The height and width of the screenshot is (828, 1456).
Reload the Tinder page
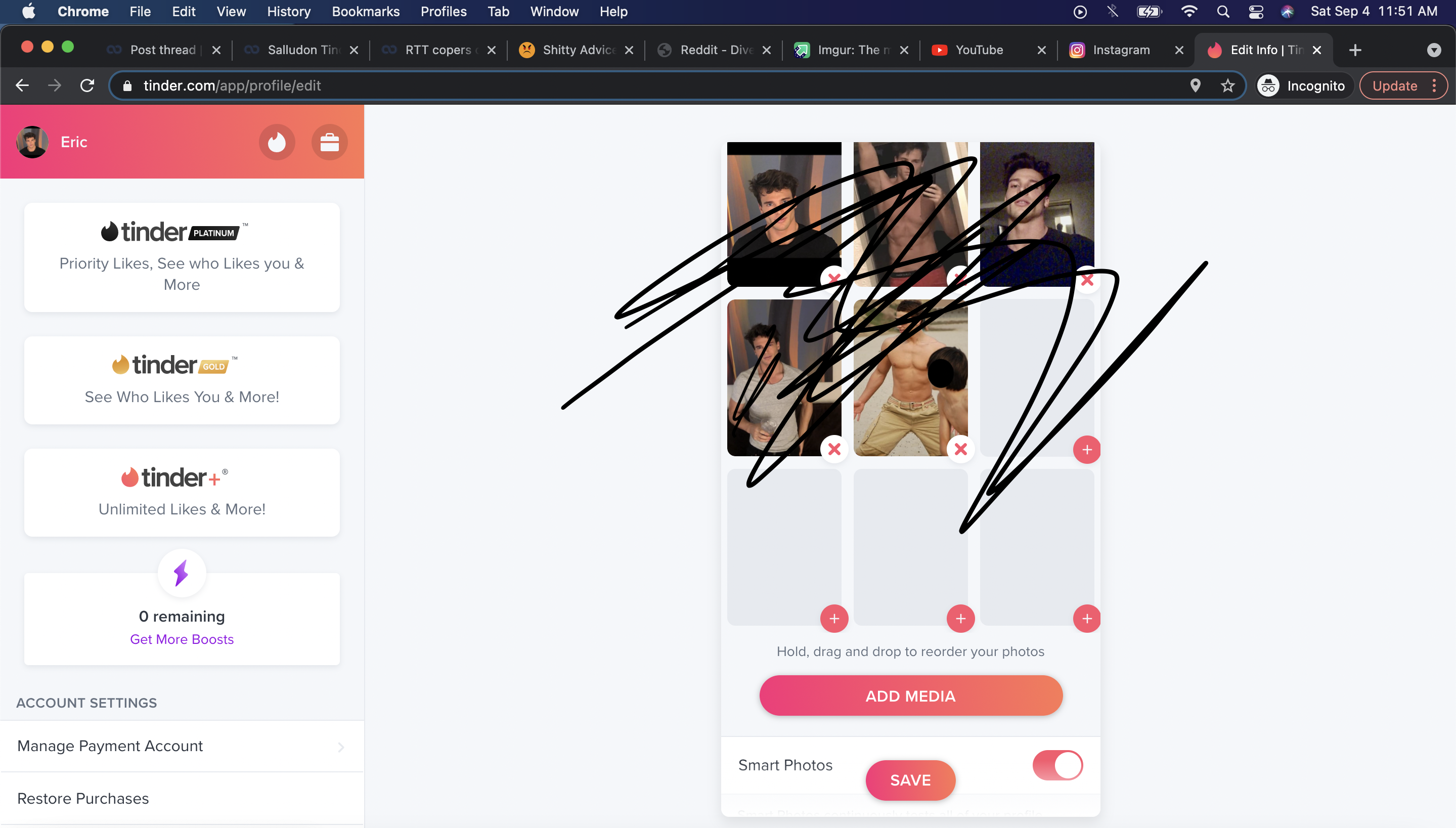[87, 86]
